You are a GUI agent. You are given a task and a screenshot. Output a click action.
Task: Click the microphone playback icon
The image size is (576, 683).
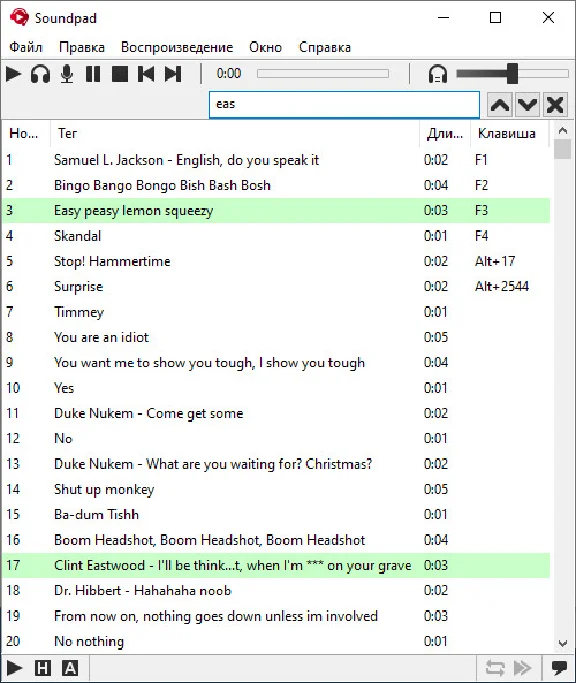[x=67, y=74]
